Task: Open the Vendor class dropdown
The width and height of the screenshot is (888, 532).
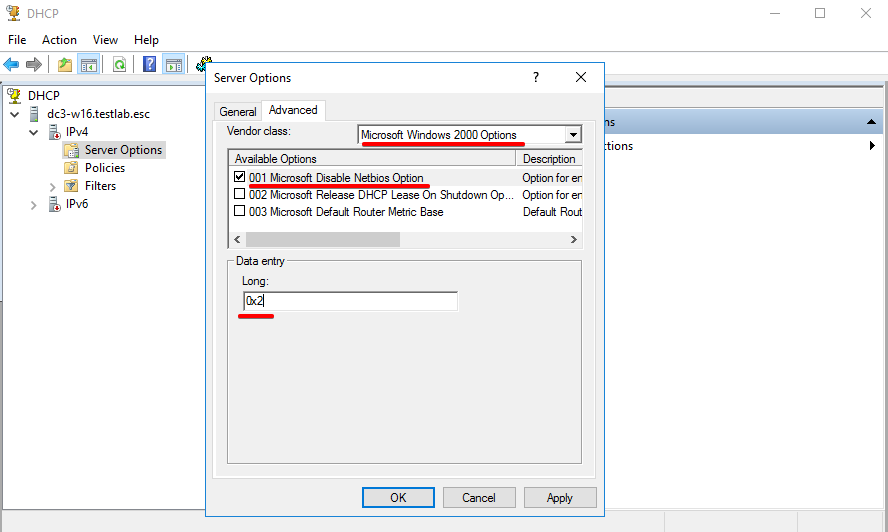Action: (x=573, y=135)
